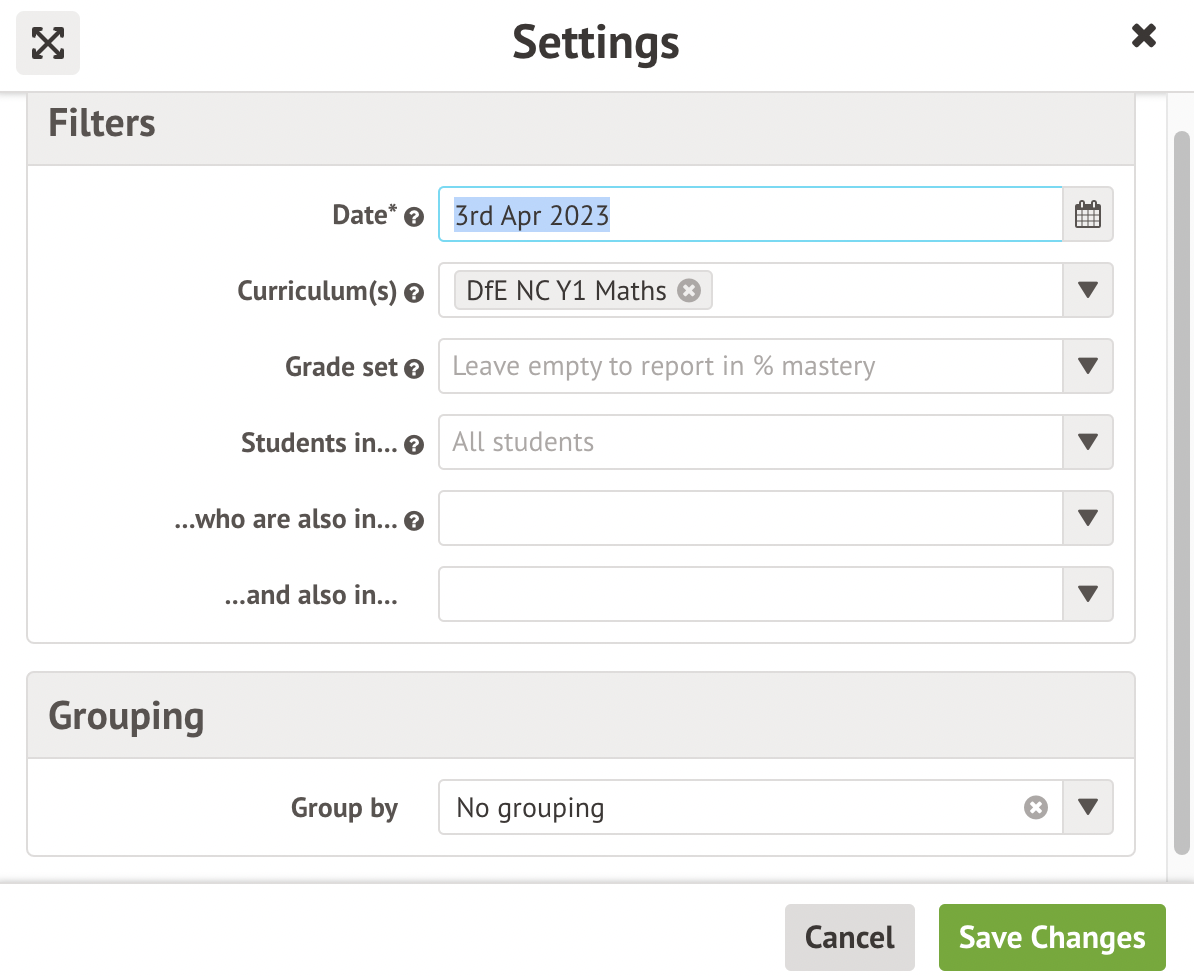
Task: Open the Students in dropdown arrow
Action: tap(1088, 442)
